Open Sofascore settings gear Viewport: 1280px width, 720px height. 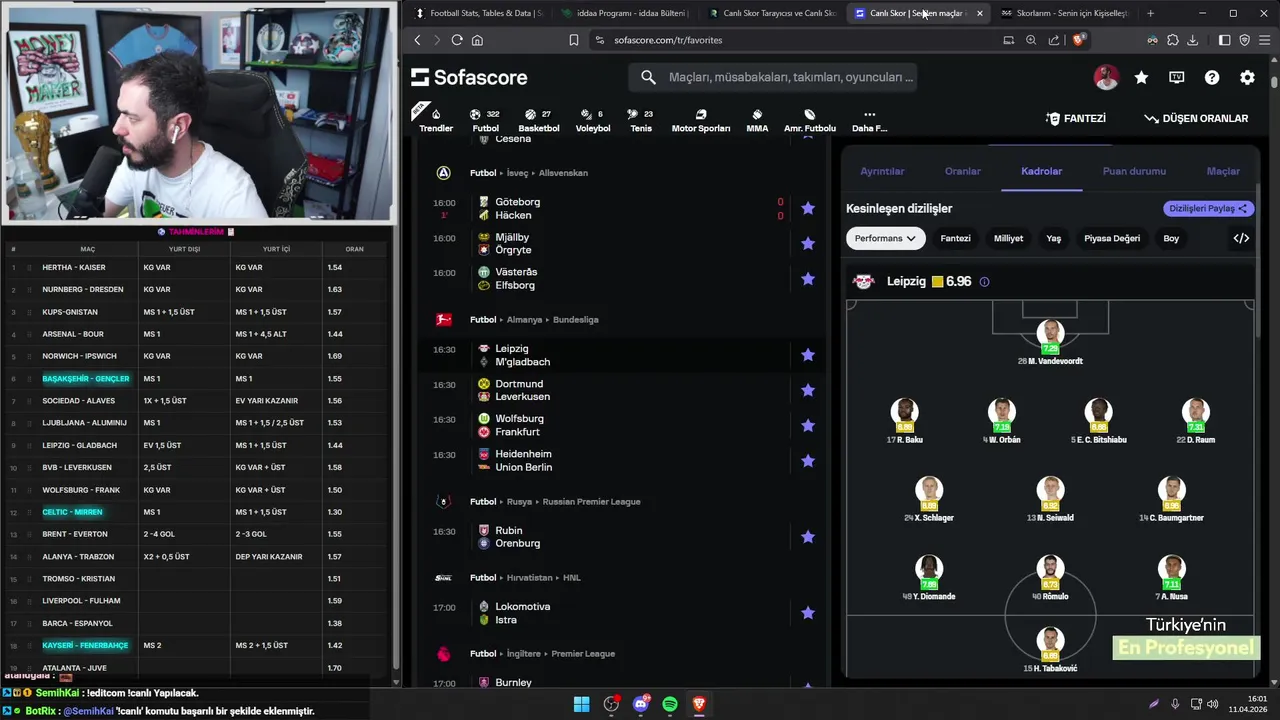click(1247, 77)
